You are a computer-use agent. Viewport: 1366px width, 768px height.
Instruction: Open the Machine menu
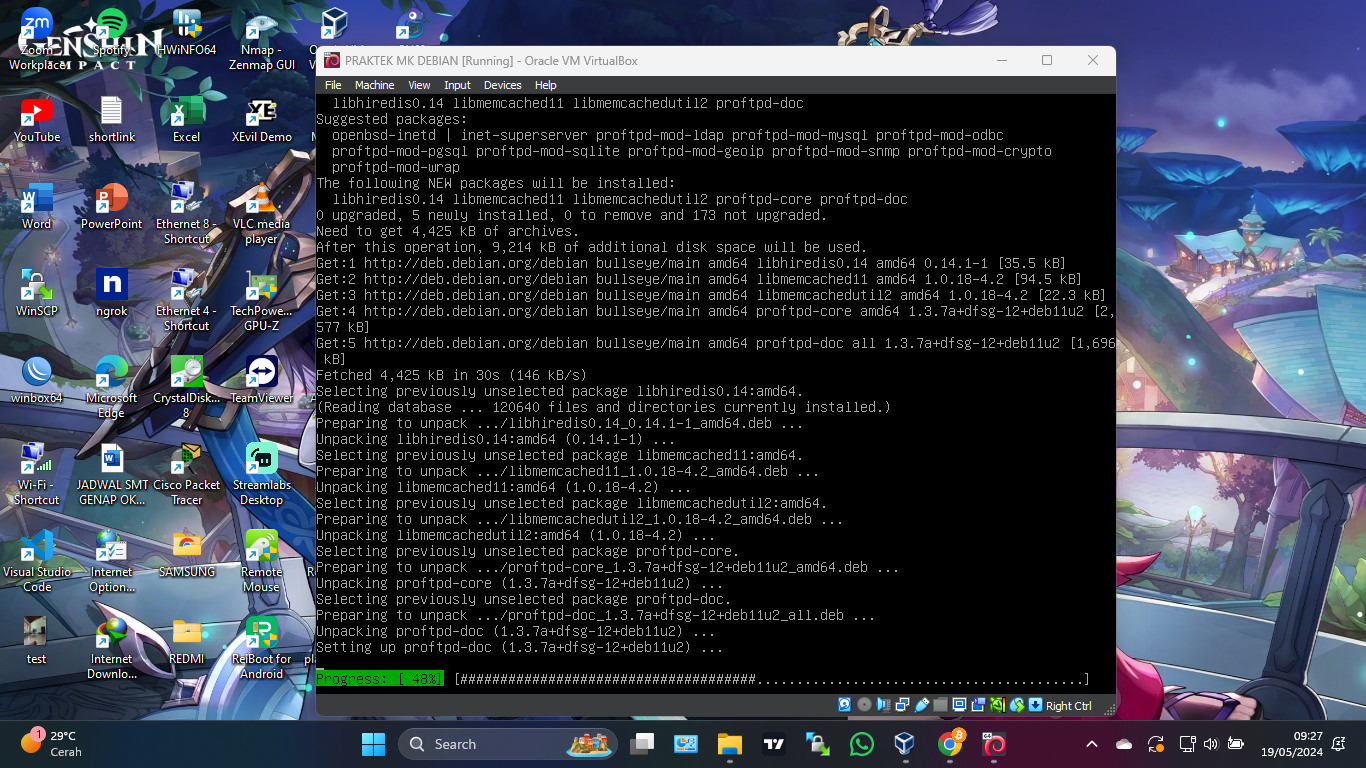[x=374, y=85]
